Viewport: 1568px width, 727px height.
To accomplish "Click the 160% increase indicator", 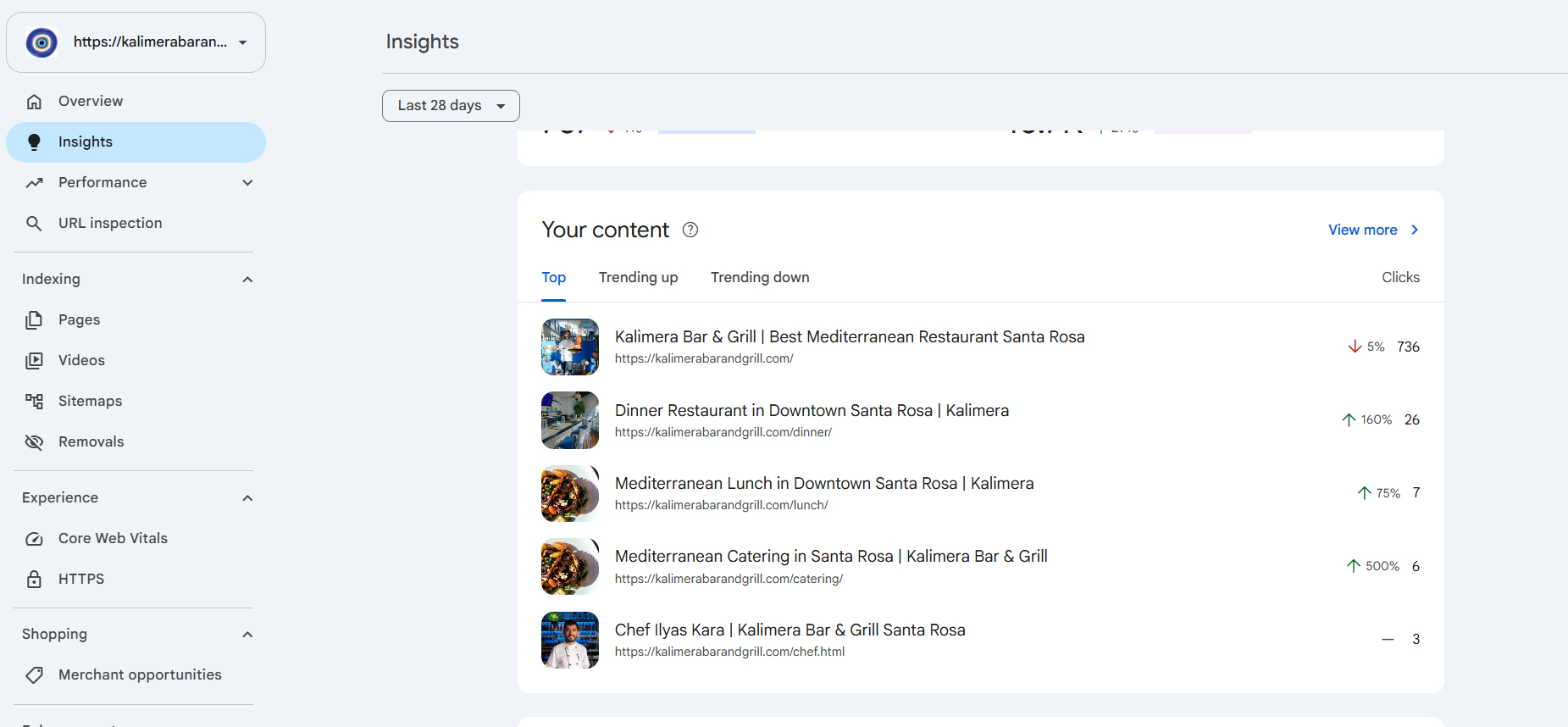I will (x=1367, y=419).
